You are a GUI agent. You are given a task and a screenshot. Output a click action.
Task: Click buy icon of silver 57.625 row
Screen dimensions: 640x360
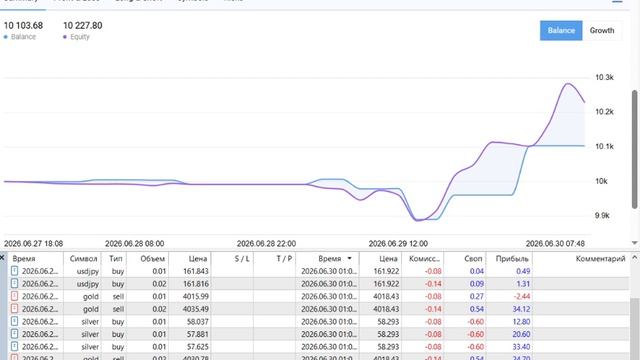[x=14, y=347]
